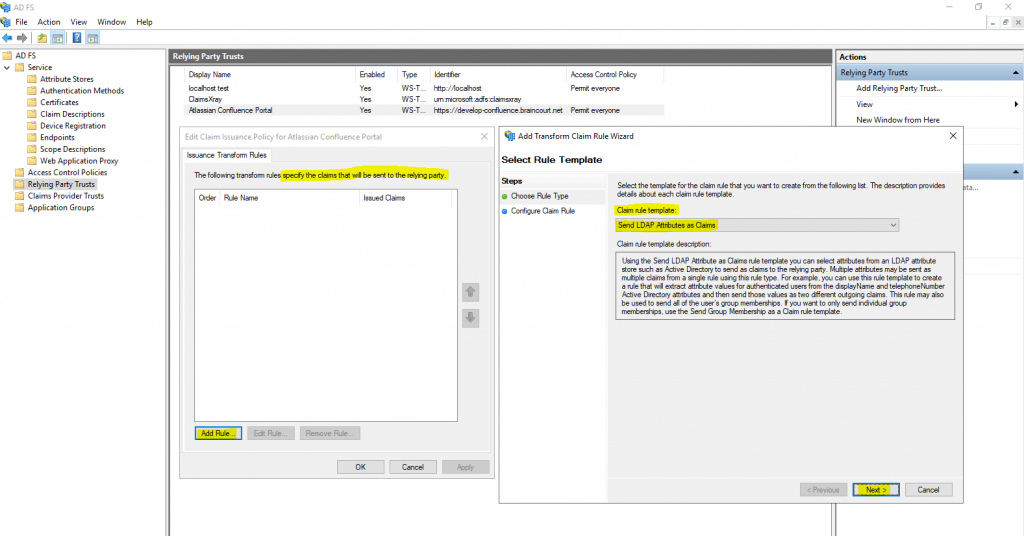Screen dimensions: 1024x536
Task: Click the Issued Claims column header
Action: (x=405, y=198)
